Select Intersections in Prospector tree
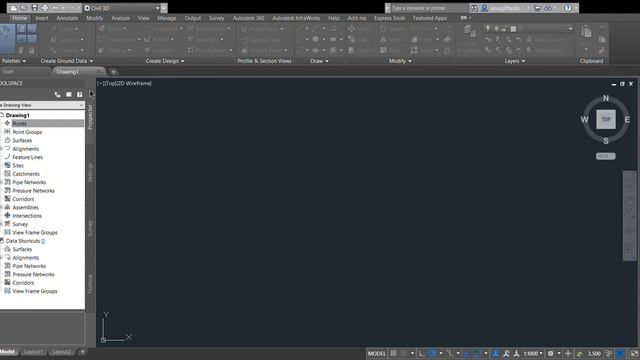This screenshot has height=360, width=640. 27,216
